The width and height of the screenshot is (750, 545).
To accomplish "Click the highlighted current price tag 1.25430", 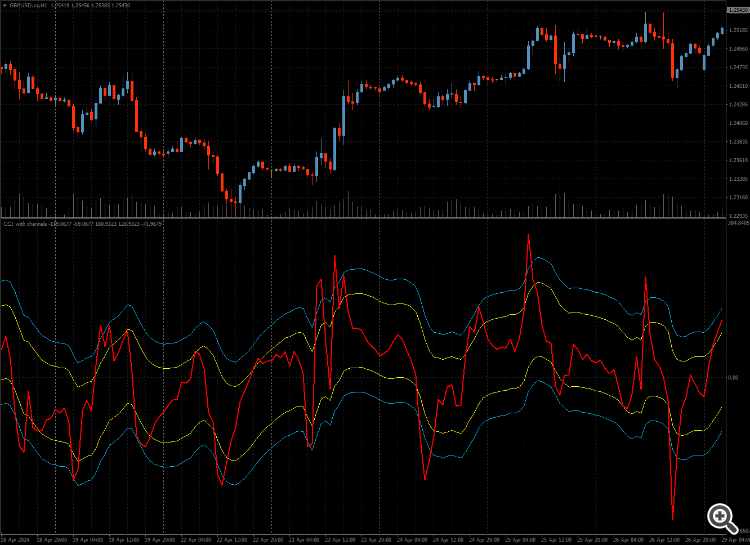I will click(x=738, y=10).
